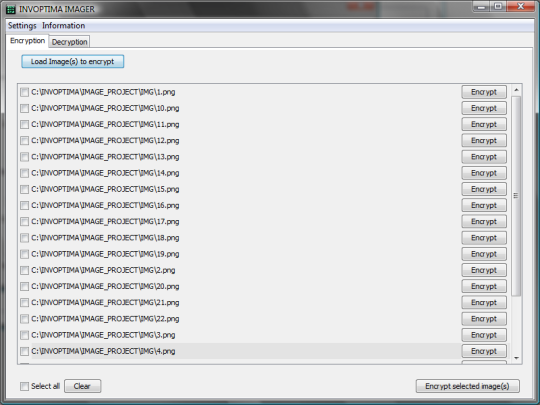Image resolution: width=540 pixels, height=405 pixels.
Task: Click the Clear button
Action: pos(82,386)
